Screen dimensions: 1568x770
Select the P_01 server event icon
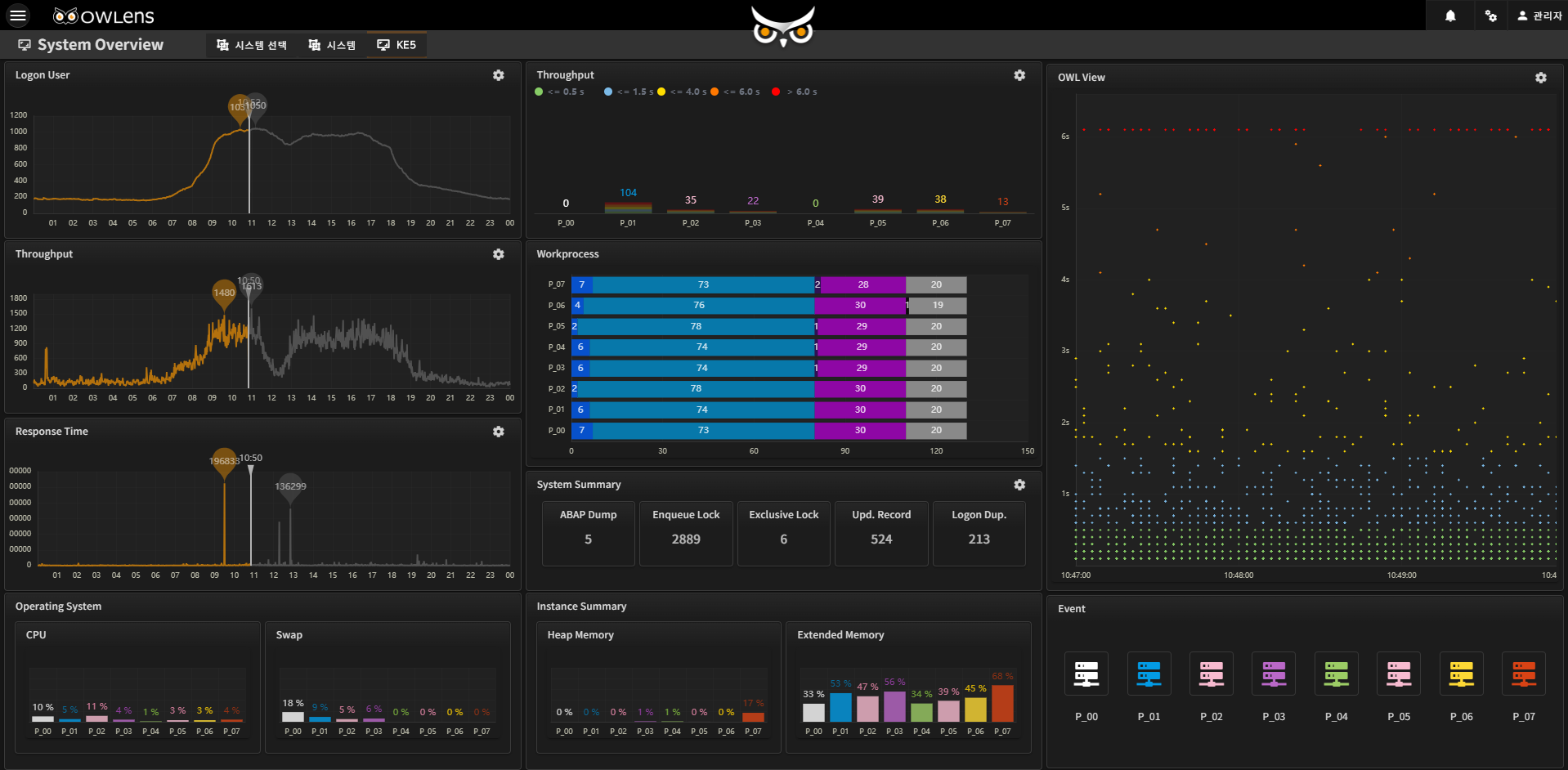click(1149, 674)
